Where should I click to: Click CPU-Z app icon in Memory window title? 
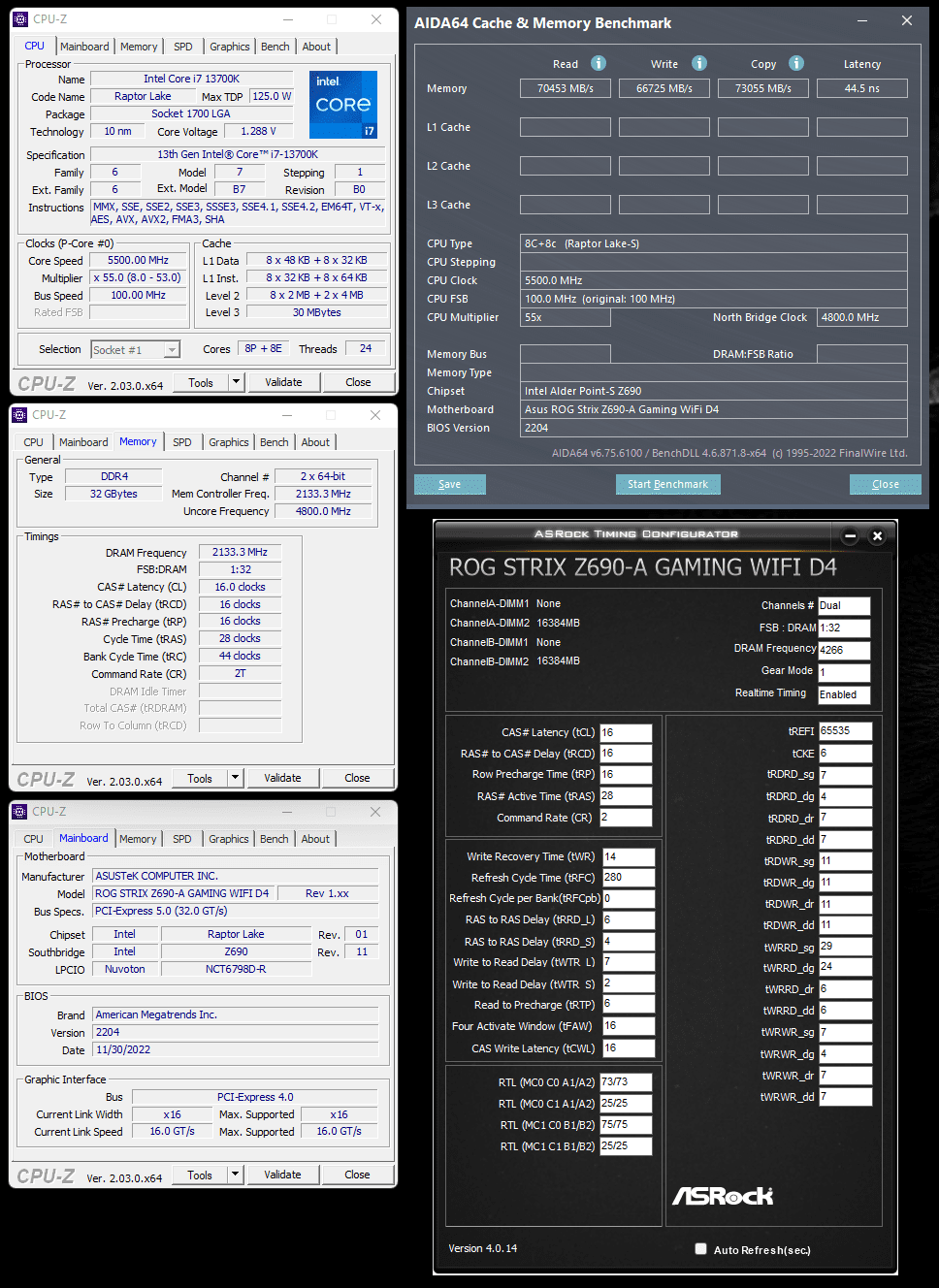[19, 415]
